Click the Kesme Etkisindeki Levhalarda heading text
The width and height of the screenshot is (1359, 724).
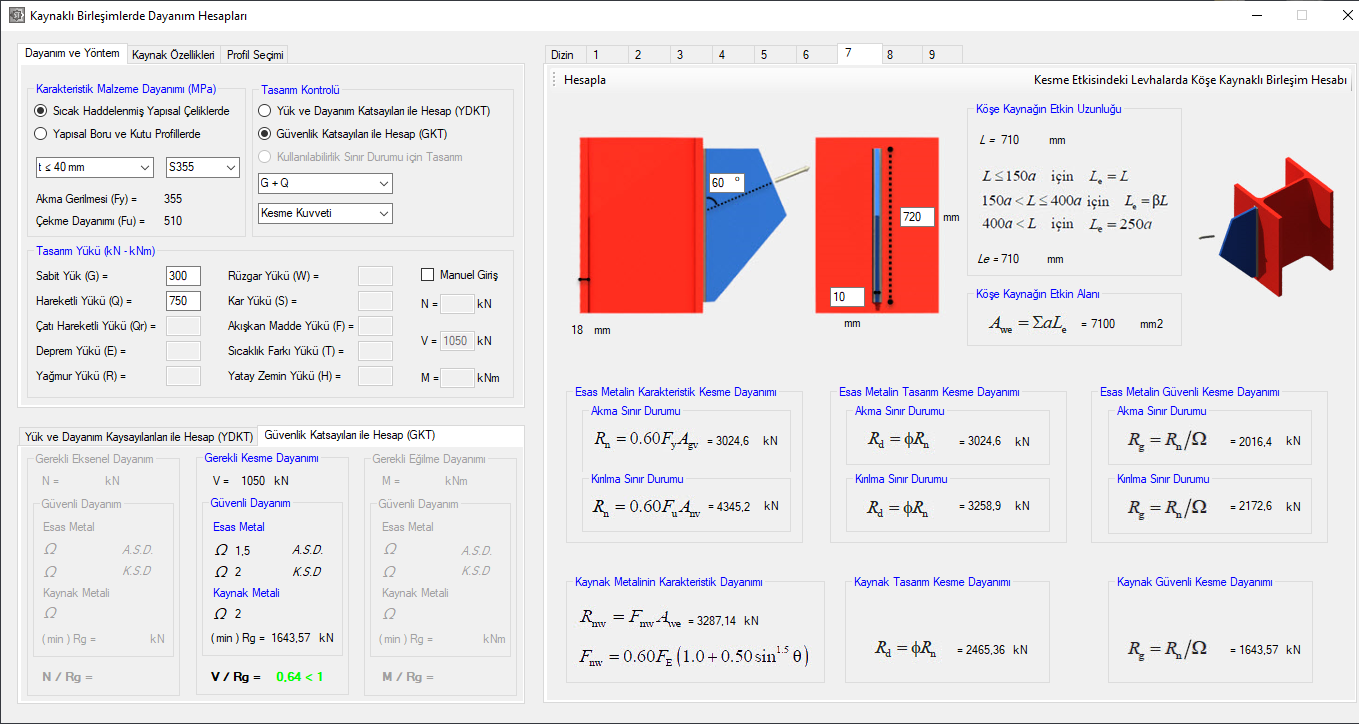point(1190,80)
